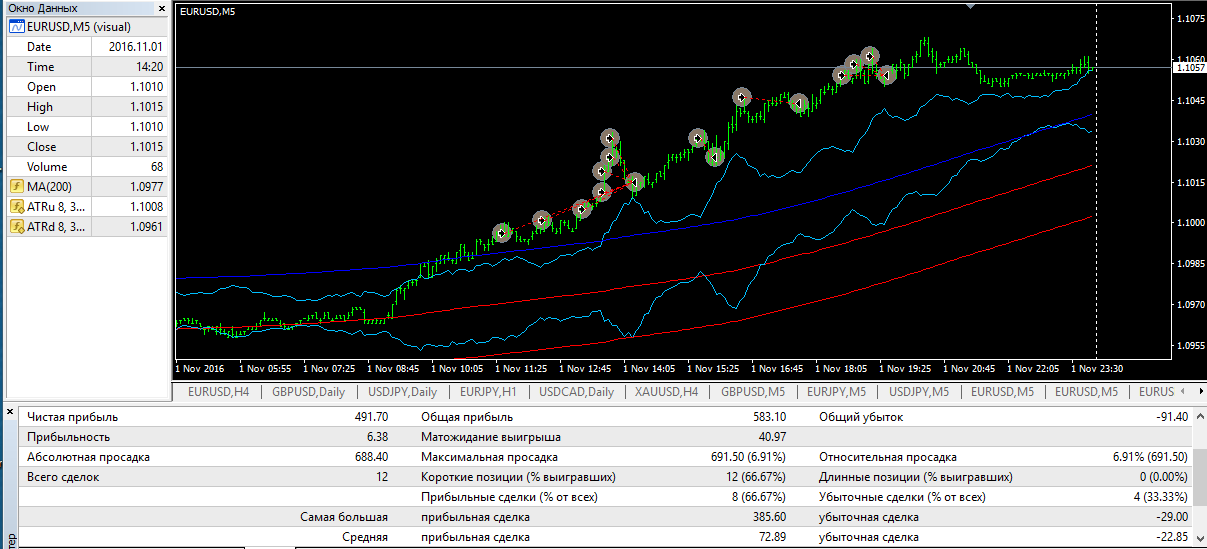Viewport: 1207px width, 549px height.
Task: Switch to the GBPUSD,Daily chart tab
Action: (x=310, y=392)
